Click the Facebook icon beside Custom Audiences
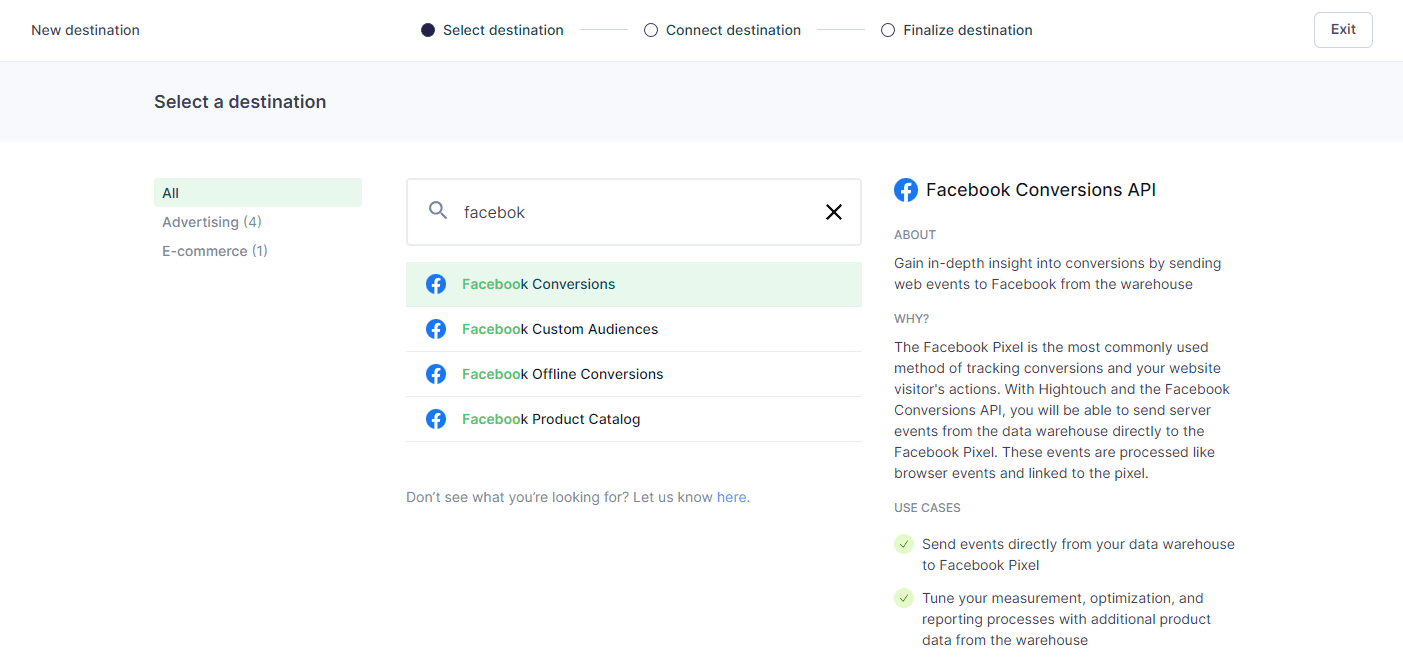The width and height of the screenshot is (1403, 657). (436, 329)
